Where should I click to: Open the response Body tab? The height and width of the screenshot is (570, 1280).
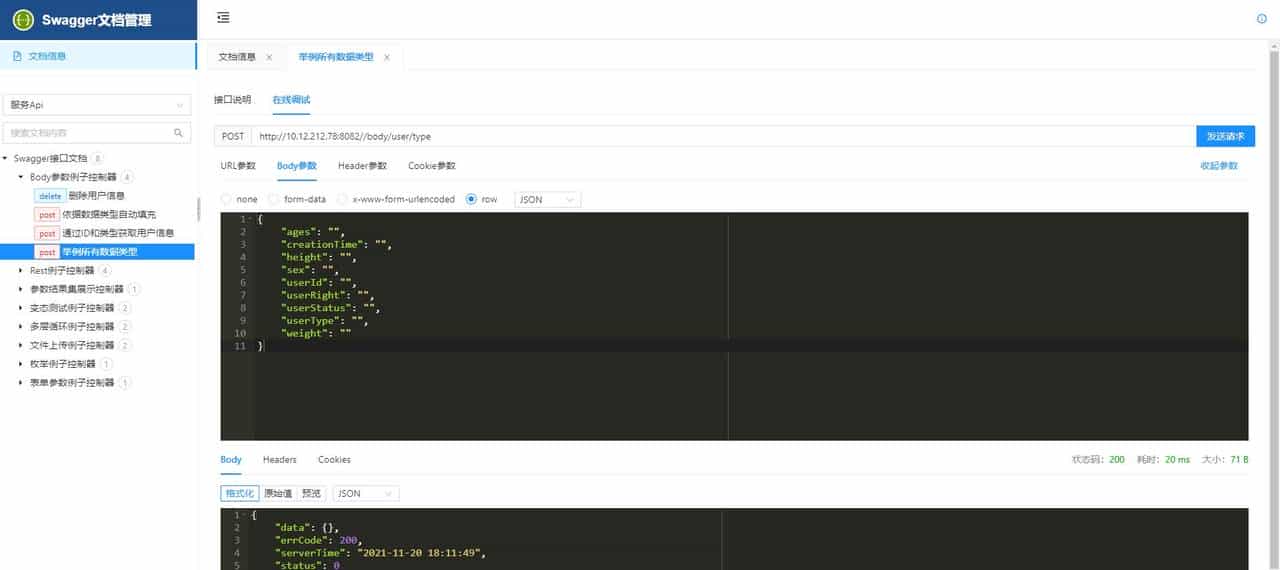pyautogui.click(x=231, y=460)
